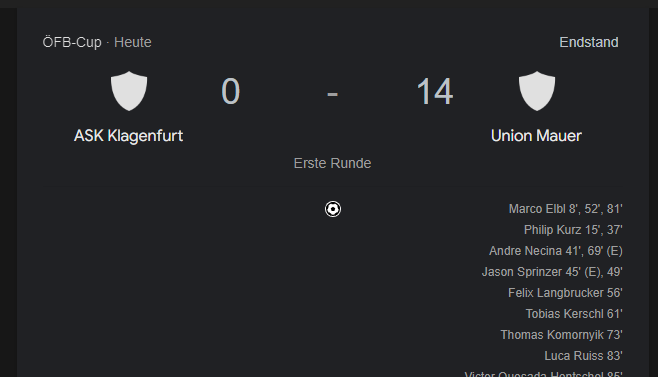This screenshot has height=377, width=658.
Task: Click the dash between the scores
Action: coord(332,94)
